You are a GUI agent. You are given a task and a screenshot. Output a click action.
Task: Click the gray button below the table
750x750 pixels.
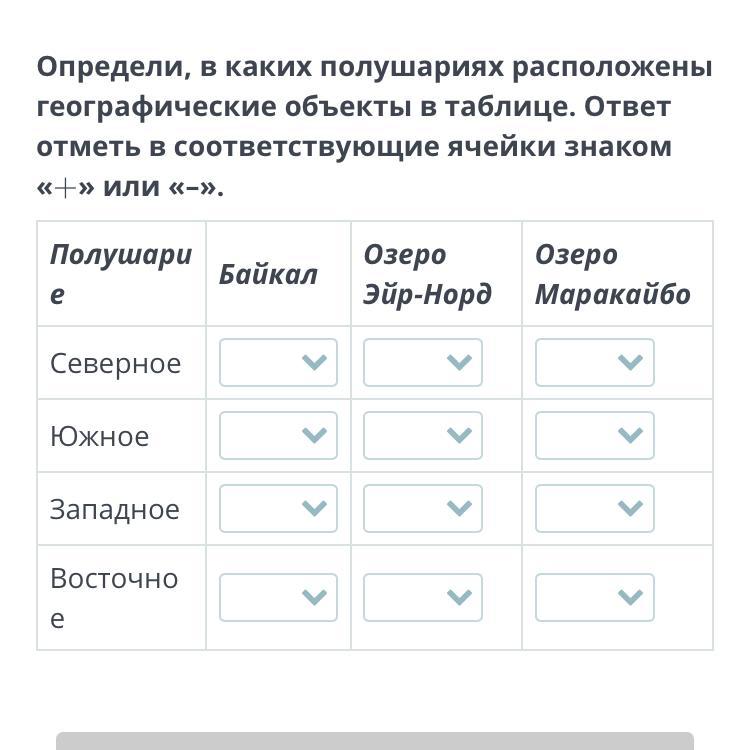[375, 740]
